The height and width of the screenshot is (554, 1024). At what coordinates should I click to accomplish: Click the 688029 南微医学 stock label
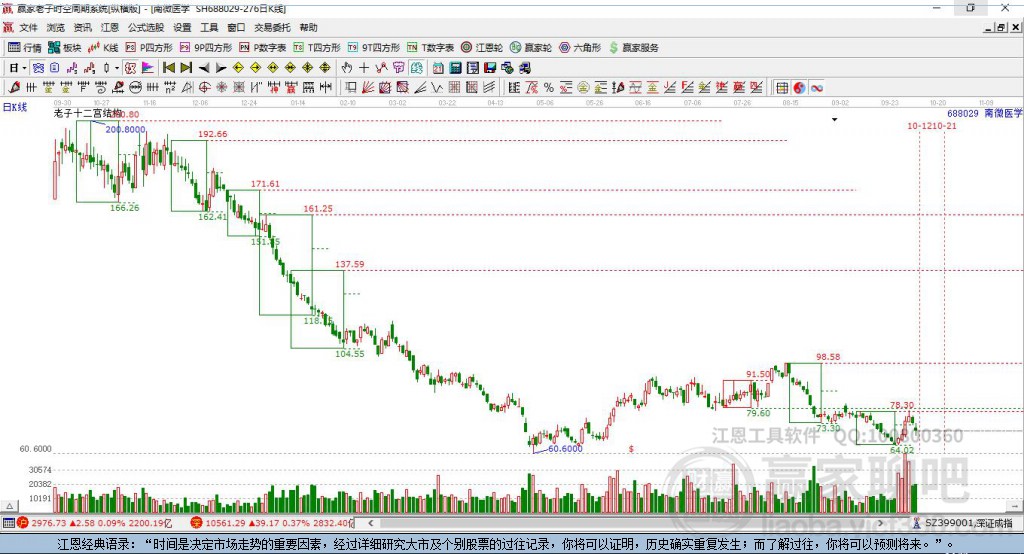click(985, 114)
